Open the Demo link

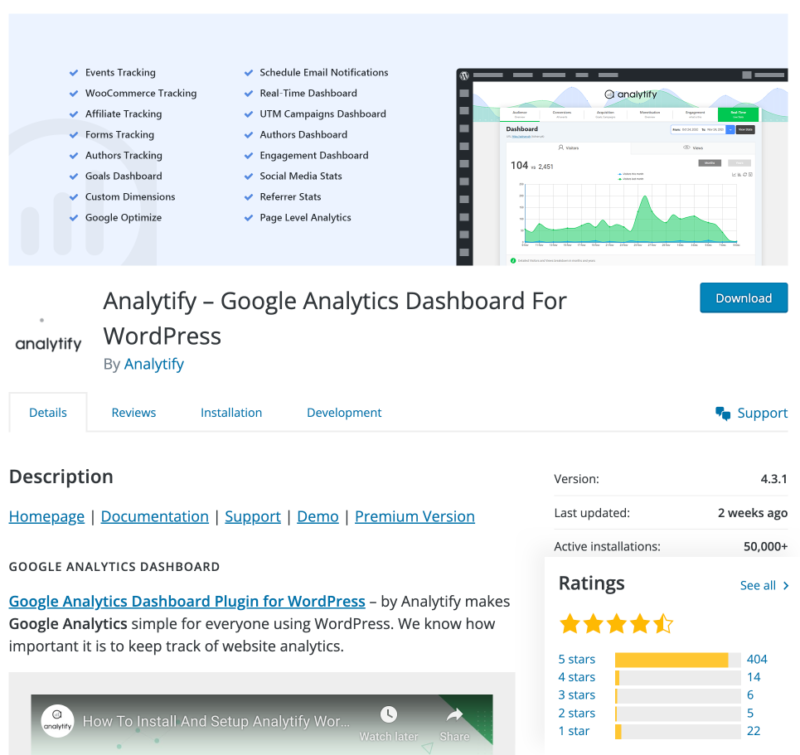pyautogui.click(x=317, y=516)
